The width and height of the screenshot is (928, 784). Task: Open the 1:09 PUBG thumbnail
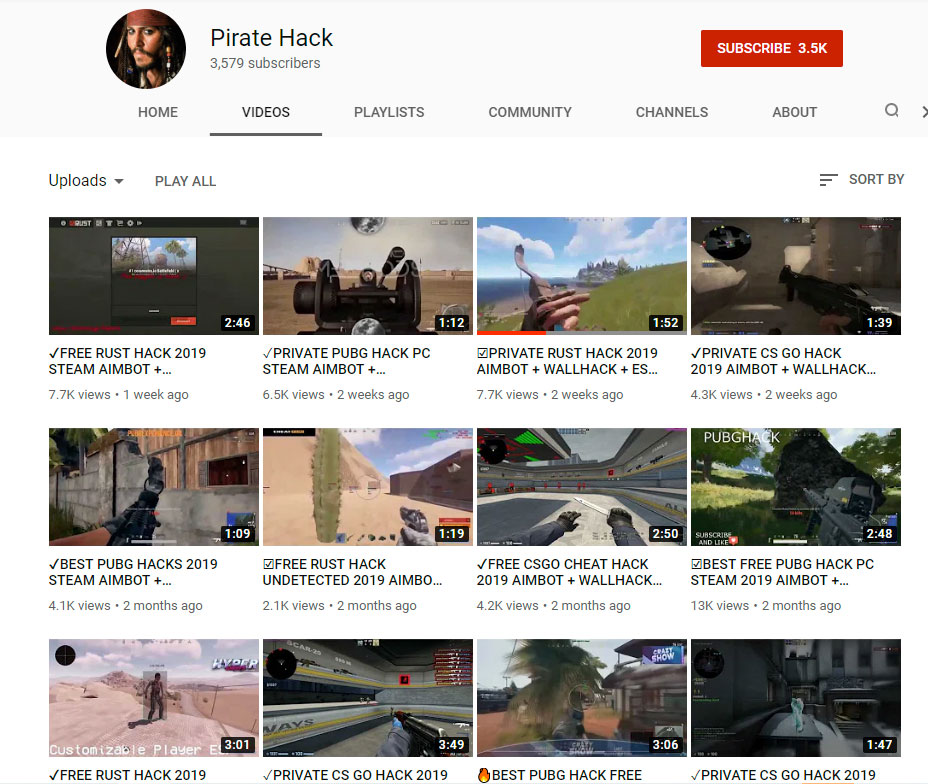(154, 487)
